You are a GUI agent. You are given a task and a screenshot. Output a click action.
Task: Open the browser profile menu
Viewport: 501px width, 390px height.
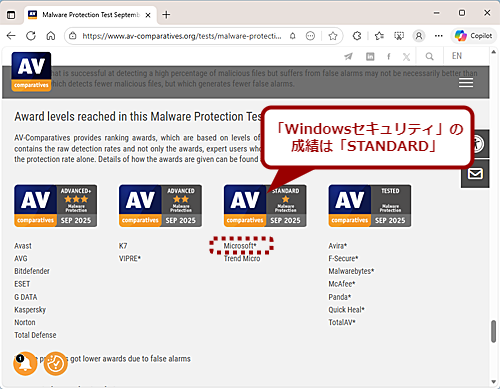[419, 36]
